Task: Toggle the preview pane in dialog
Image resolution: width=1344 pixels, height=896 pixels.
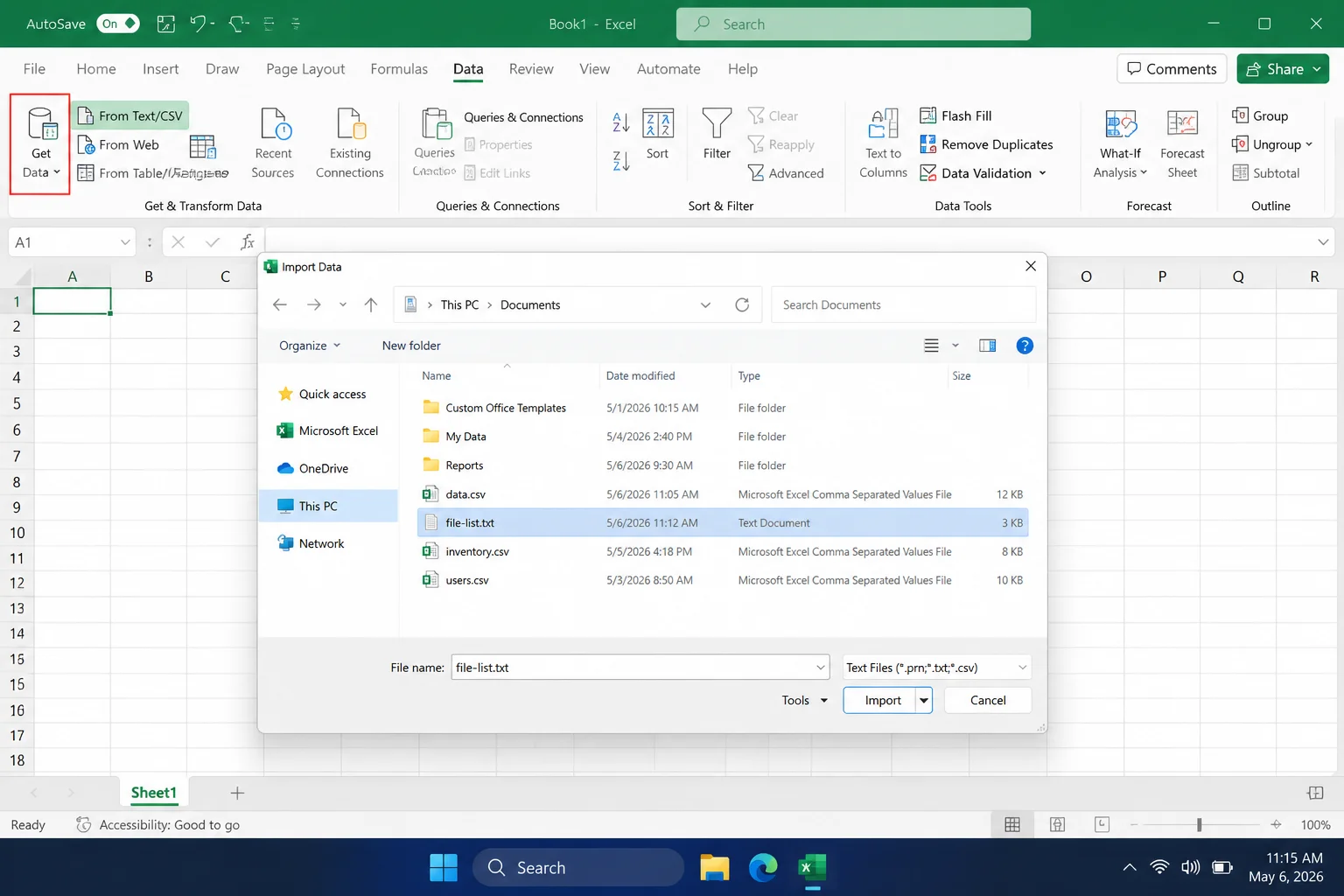Action: pos(987,346)
